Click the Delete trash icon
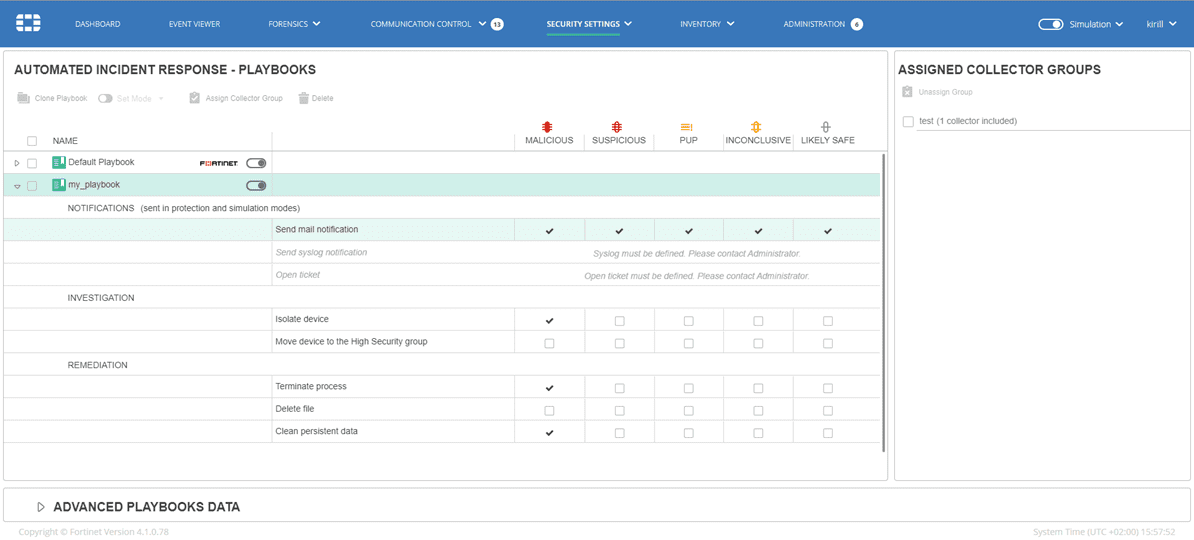Viewport: 1194px width, 540px height. point(303,98)
